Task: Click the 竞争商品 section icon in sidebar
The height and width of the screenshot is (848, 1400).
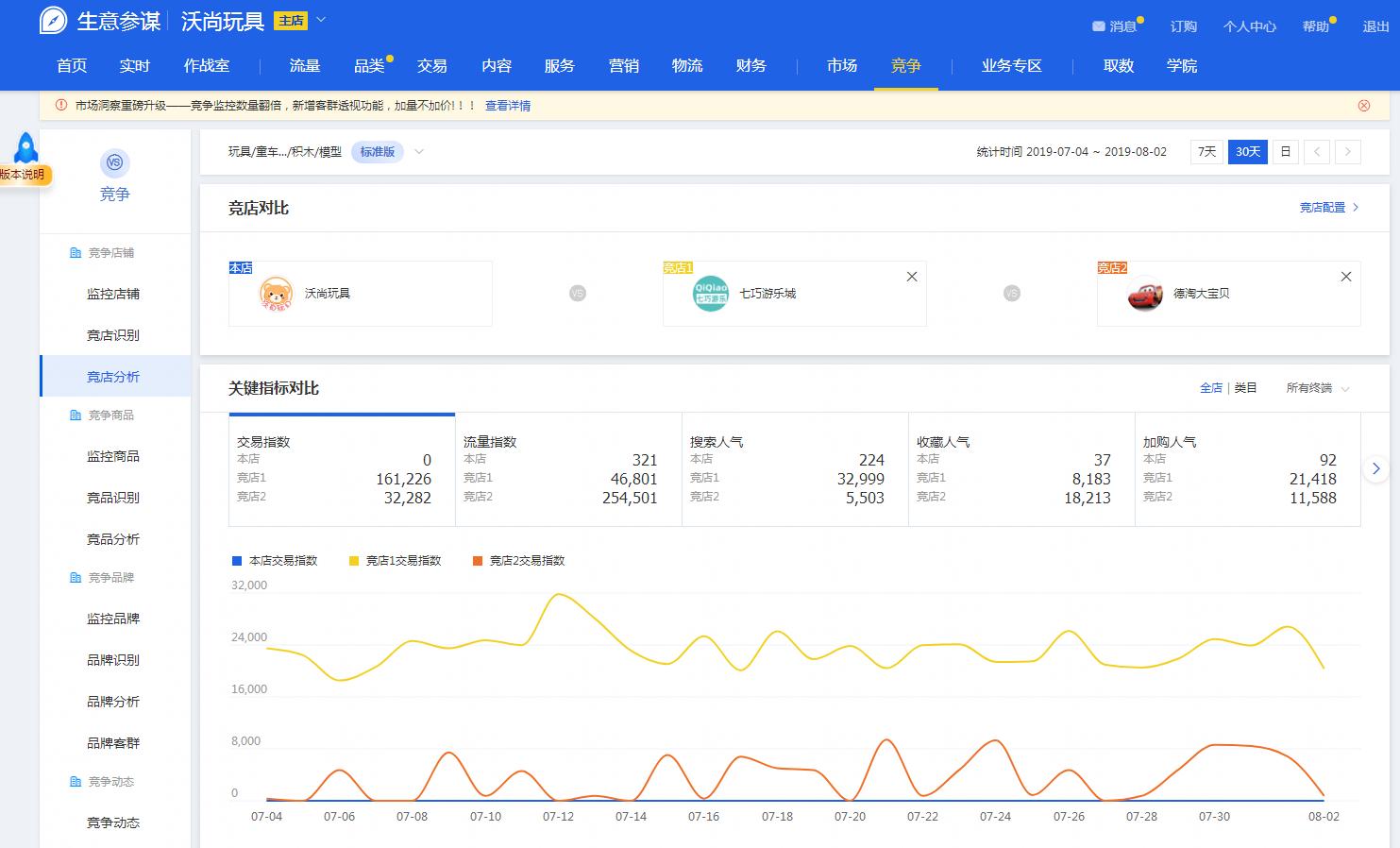Action: coord(76,415)
